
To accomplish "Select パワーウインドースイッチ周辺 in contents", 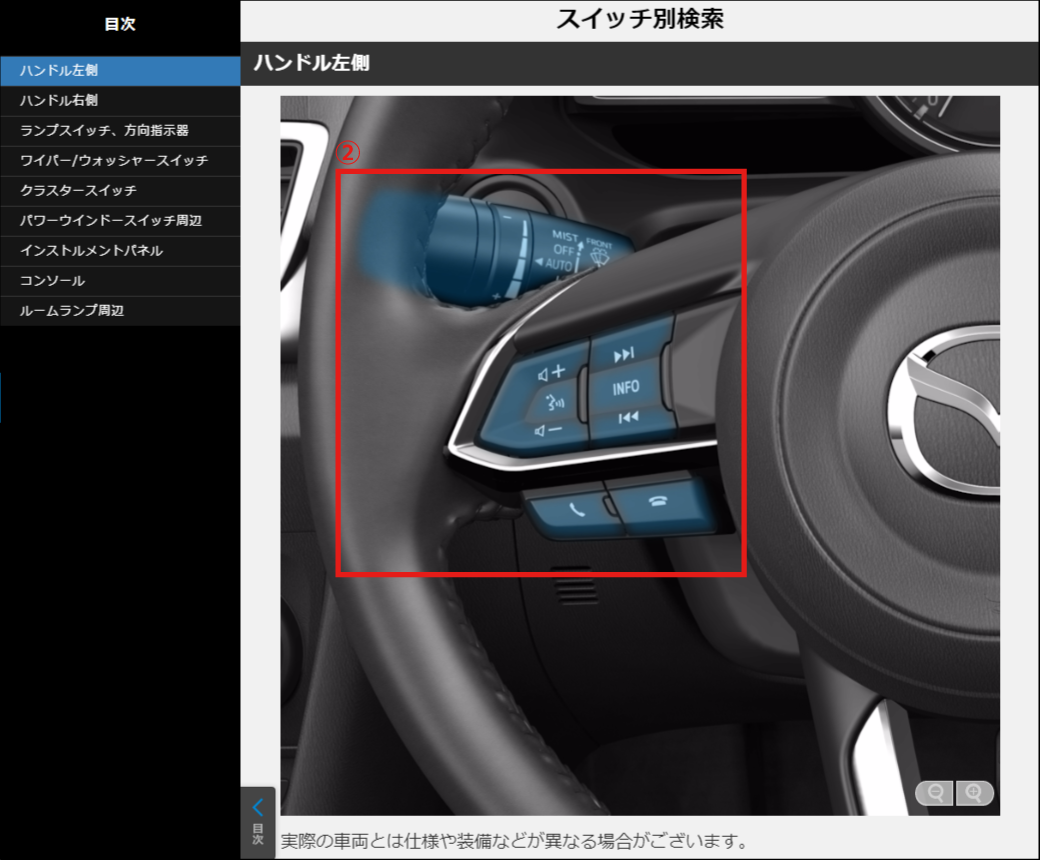I will coord(111,221).
